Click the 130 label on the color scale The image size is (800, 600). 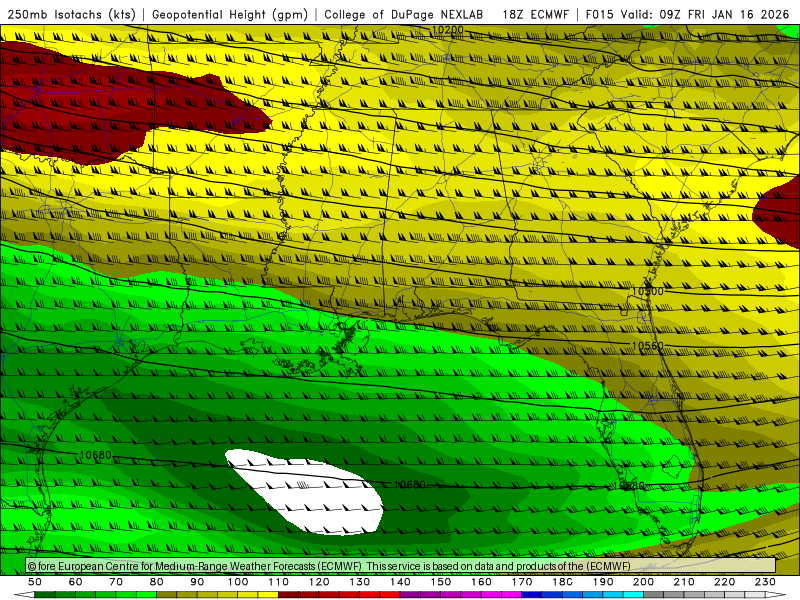(x=360, y=582)
